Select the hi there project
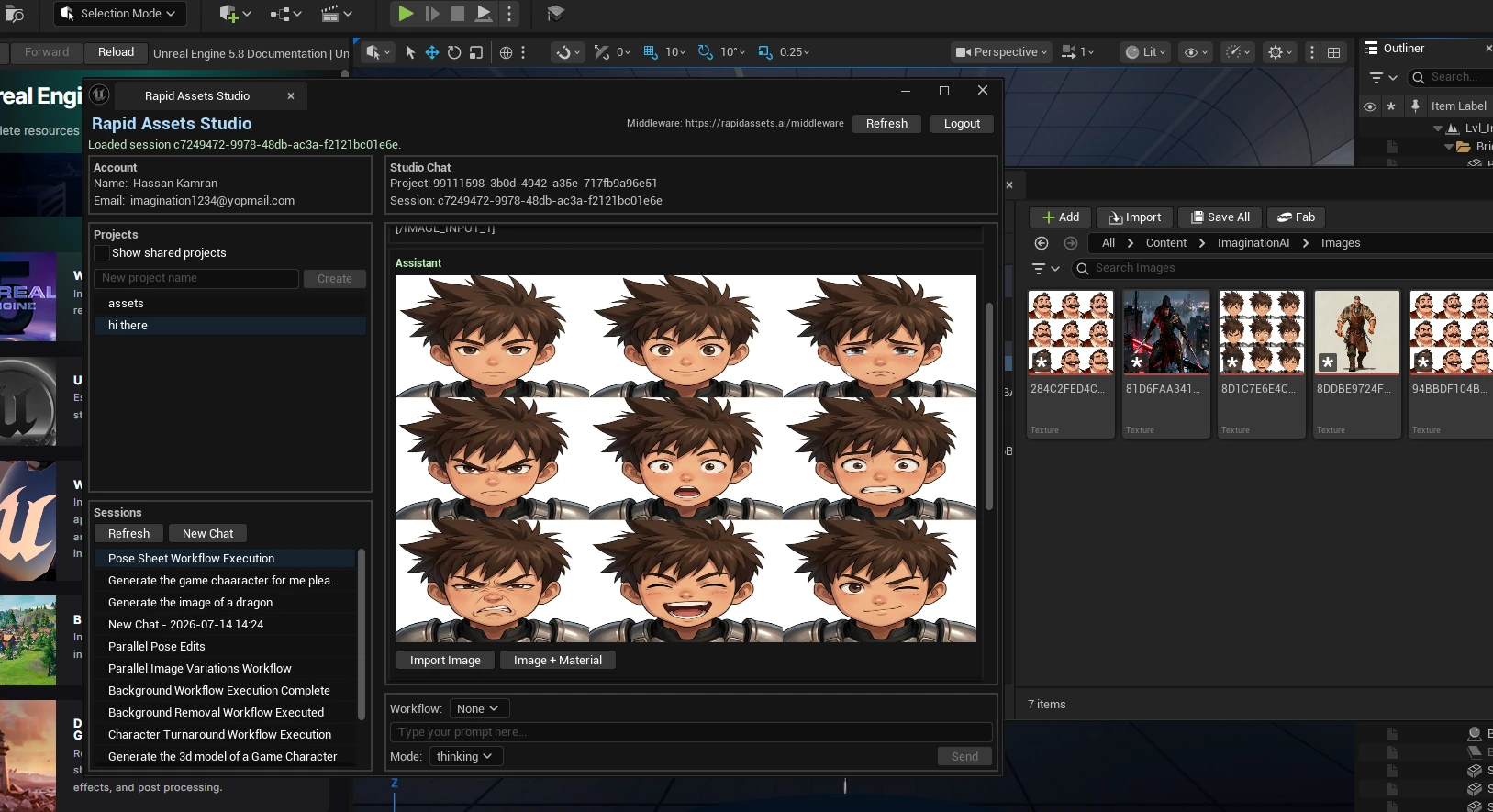 click(x=229, y=326)
